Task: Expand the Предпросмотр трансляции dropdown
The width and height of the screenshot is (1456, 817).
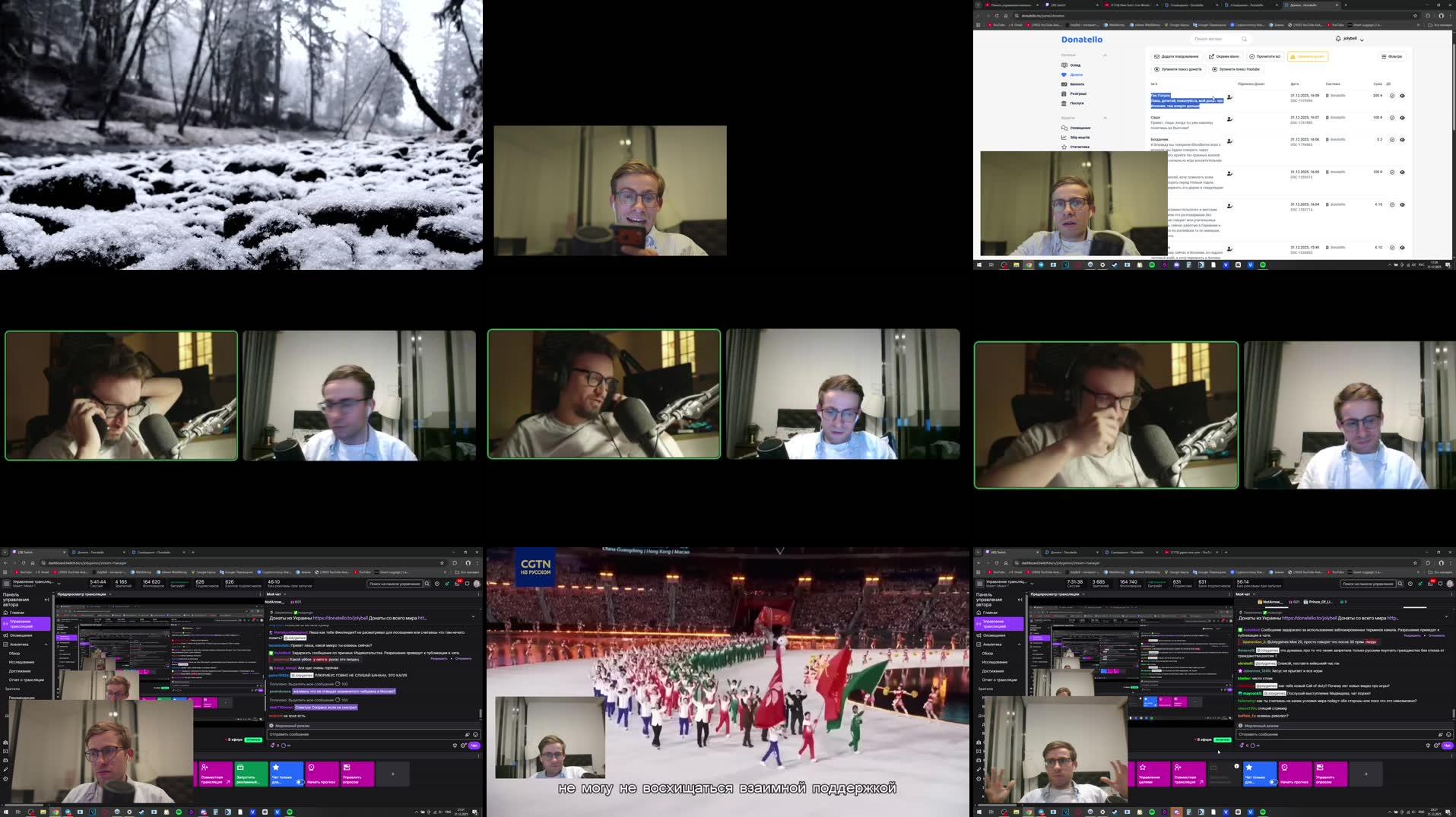Action: pos(110,594)
